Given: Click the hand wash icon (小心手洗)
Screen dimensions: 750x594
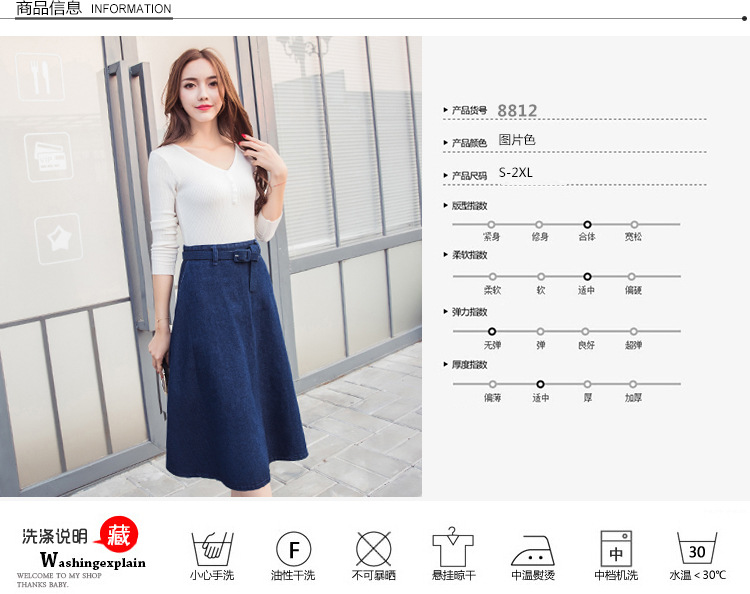Looking at the screenshot, I should point(212,549).
